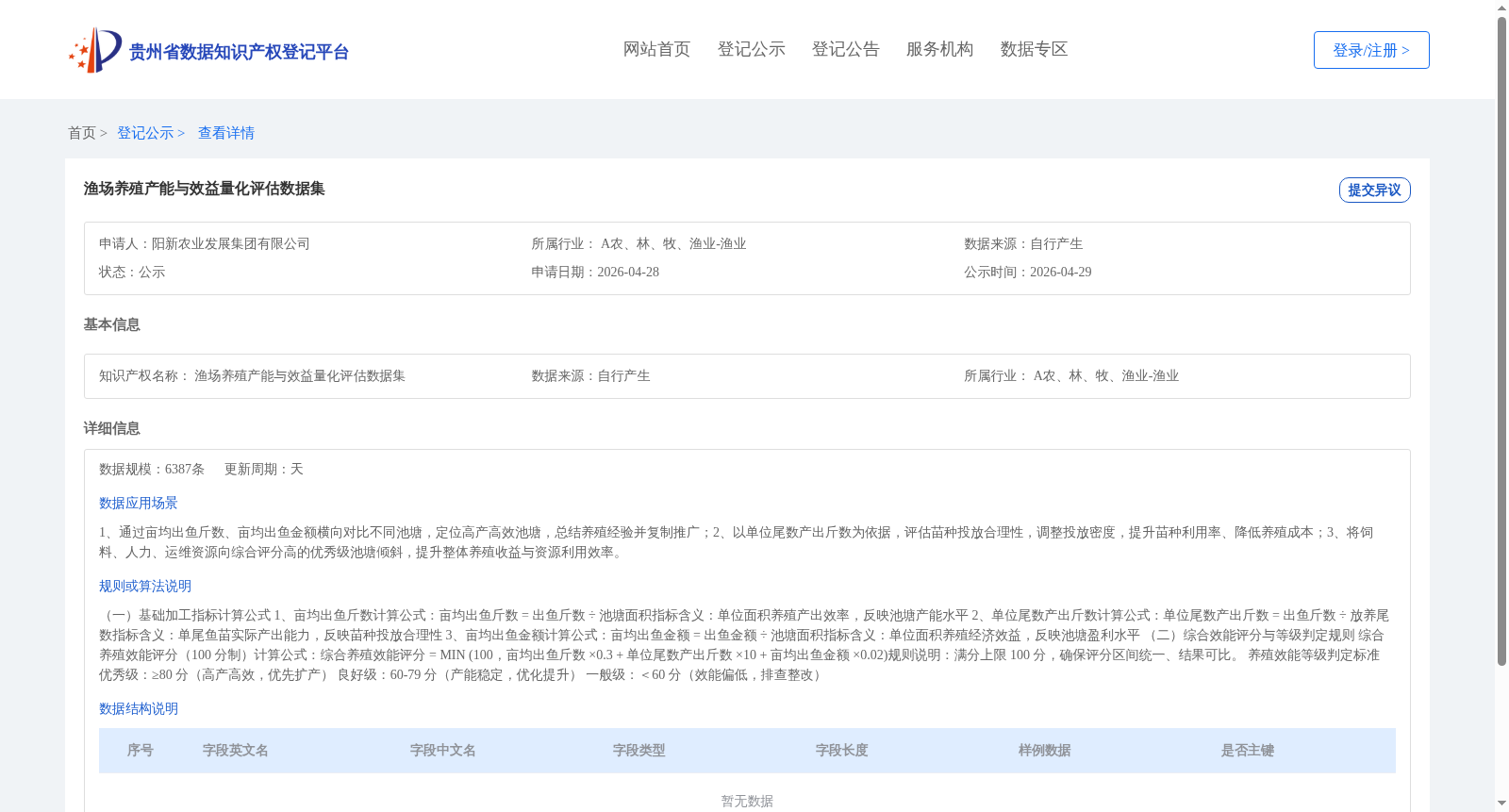The height and width of the screenshot is (812, 1509).
Task: Click 数据来源：自行产生 in the top info box
Action: [x=1023, y=243]
